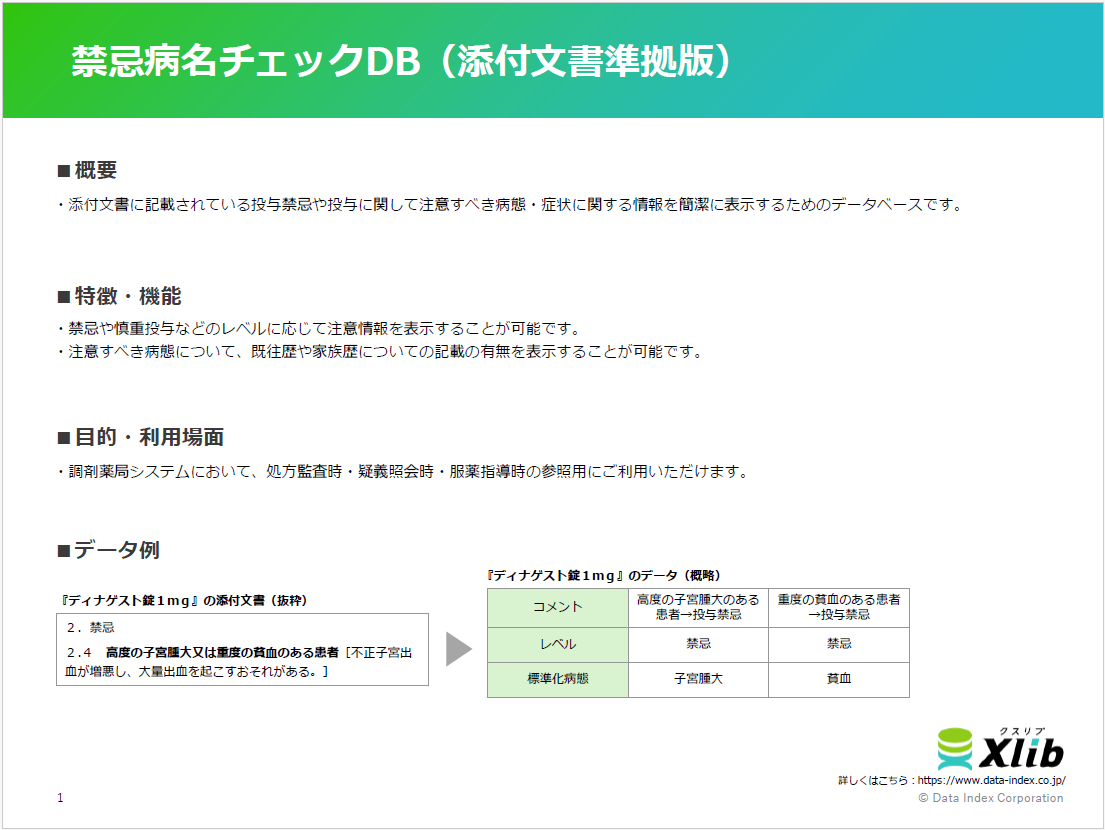
Task: Select the ■目的・利用場面 heading
Action: point(140,437)
